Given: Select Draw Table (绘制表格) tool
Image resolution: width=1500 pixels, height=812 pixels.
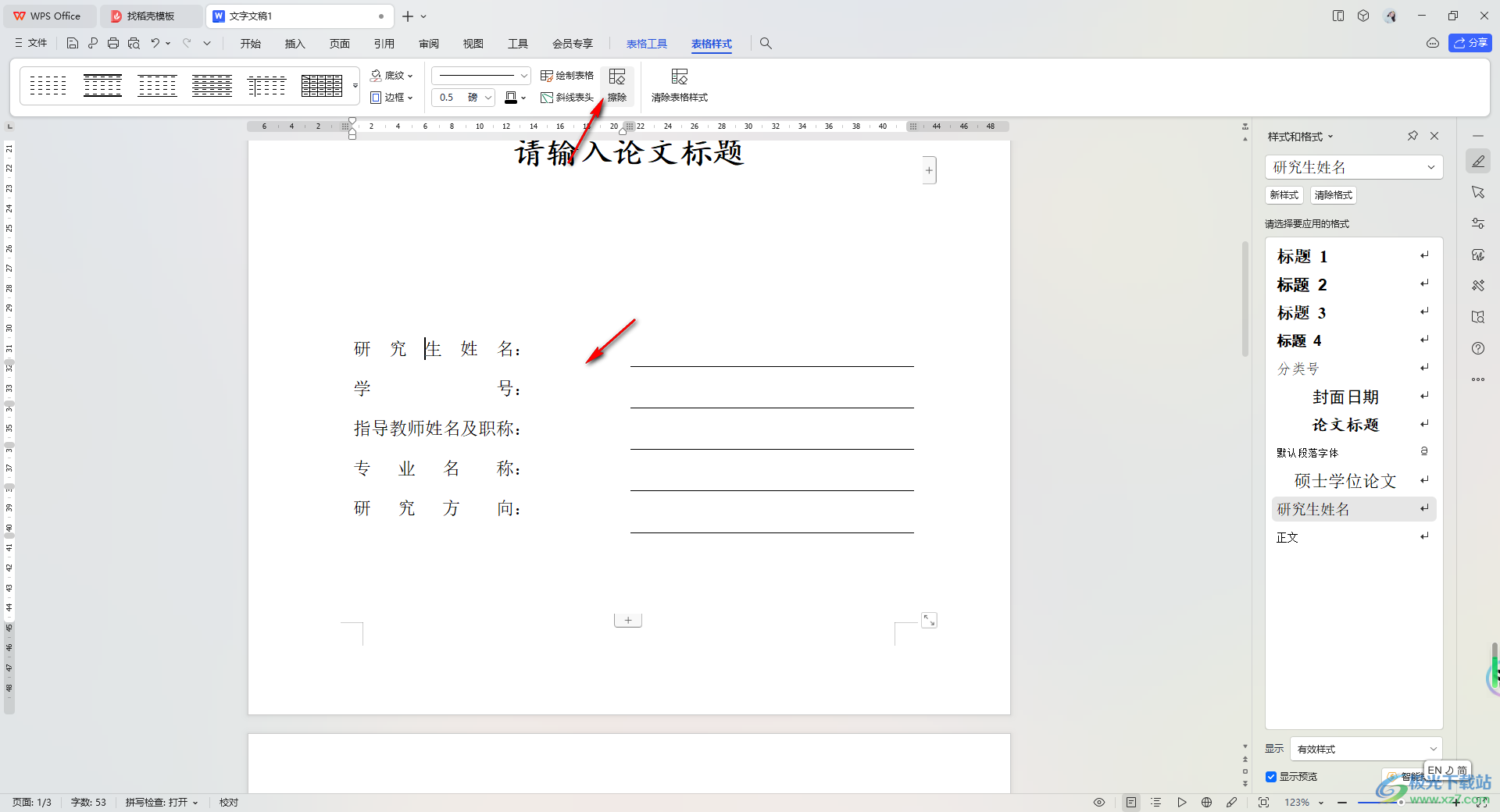Looking at the screenshot, I should point(567,76).
